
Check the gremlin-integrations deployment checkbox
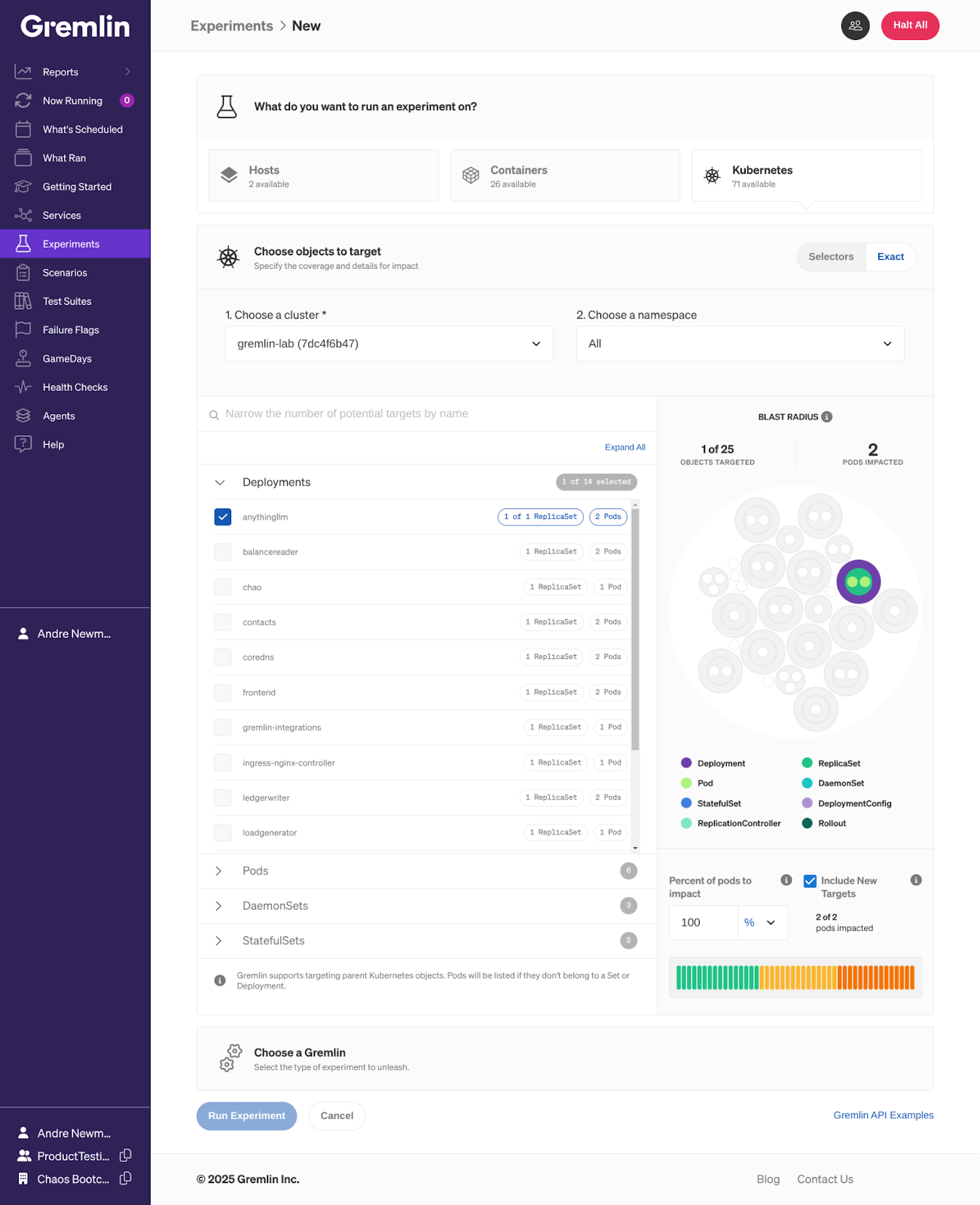(223, 727)
